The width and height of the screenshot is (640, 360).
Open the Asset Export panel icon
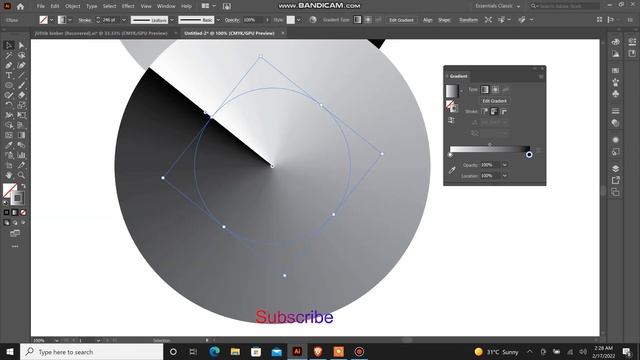coord(616,180)
